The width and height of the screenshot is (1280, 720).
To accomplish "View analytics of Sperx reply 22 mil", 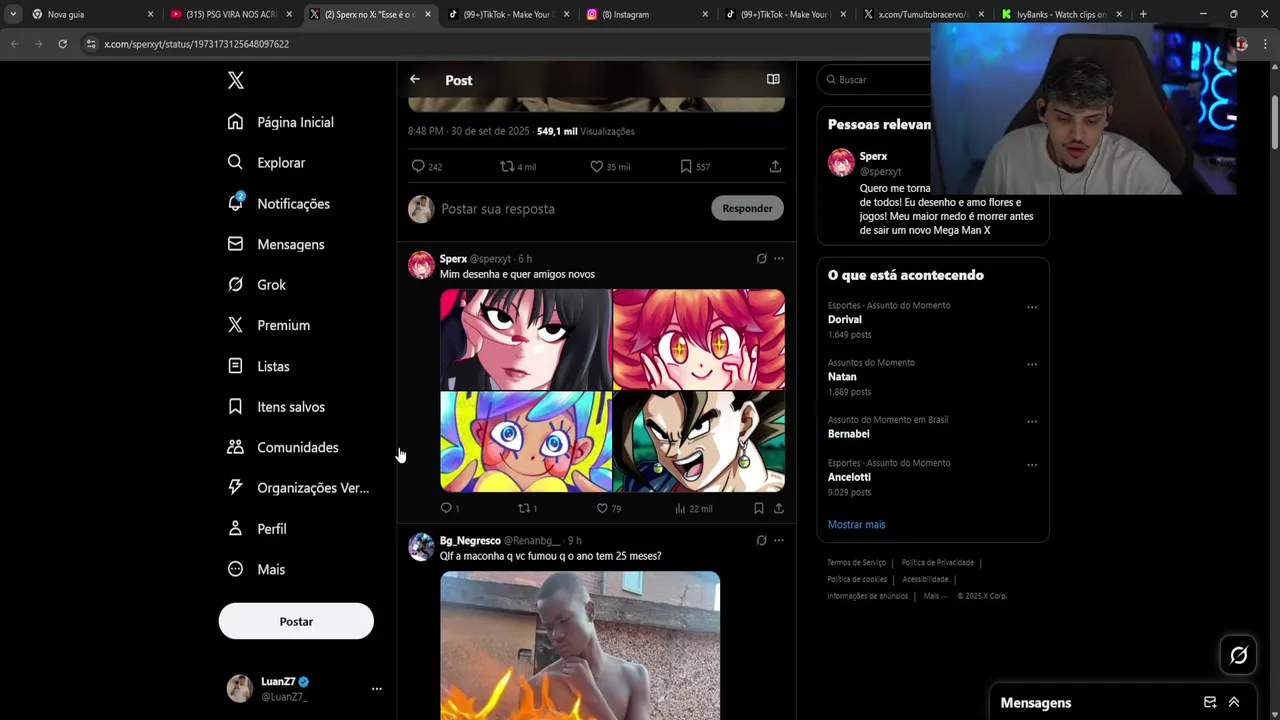I will pyautogui.click(x=693, y=508).
